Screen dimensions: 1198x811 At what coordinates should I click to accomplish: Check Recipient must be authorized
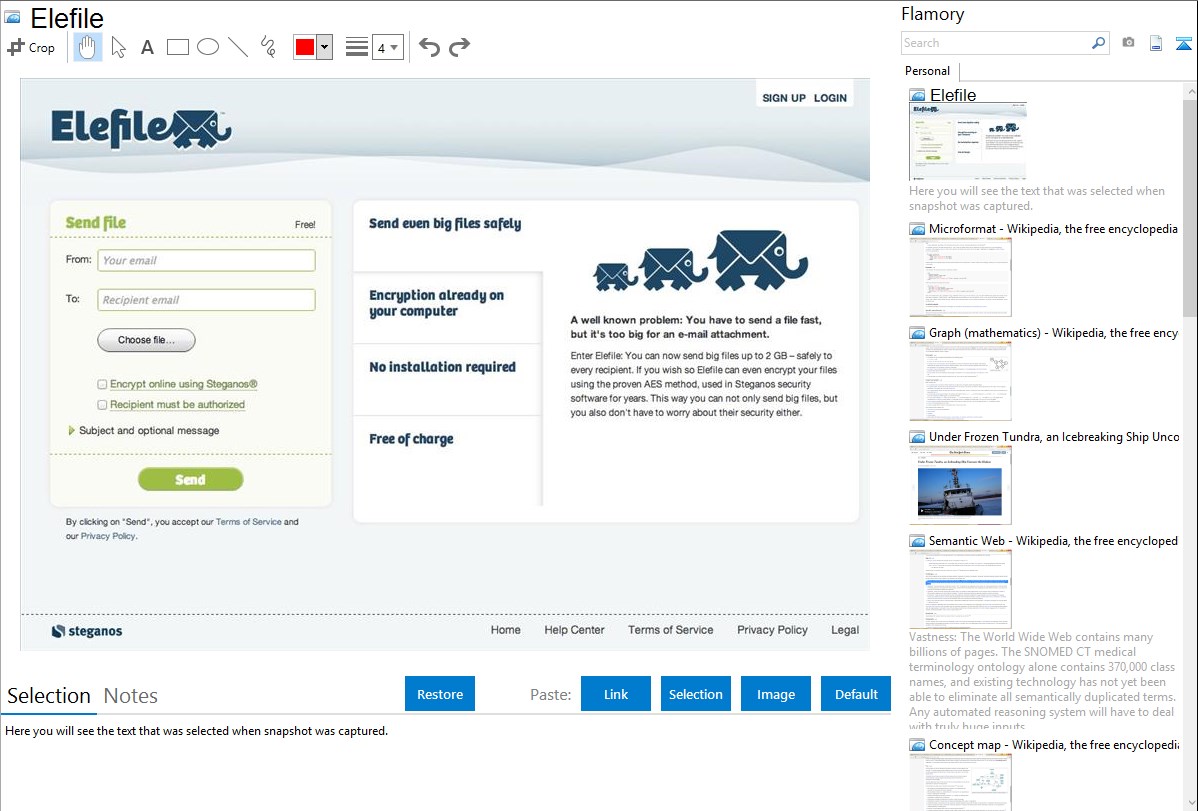pyautogui.click(x=102, y=405)
